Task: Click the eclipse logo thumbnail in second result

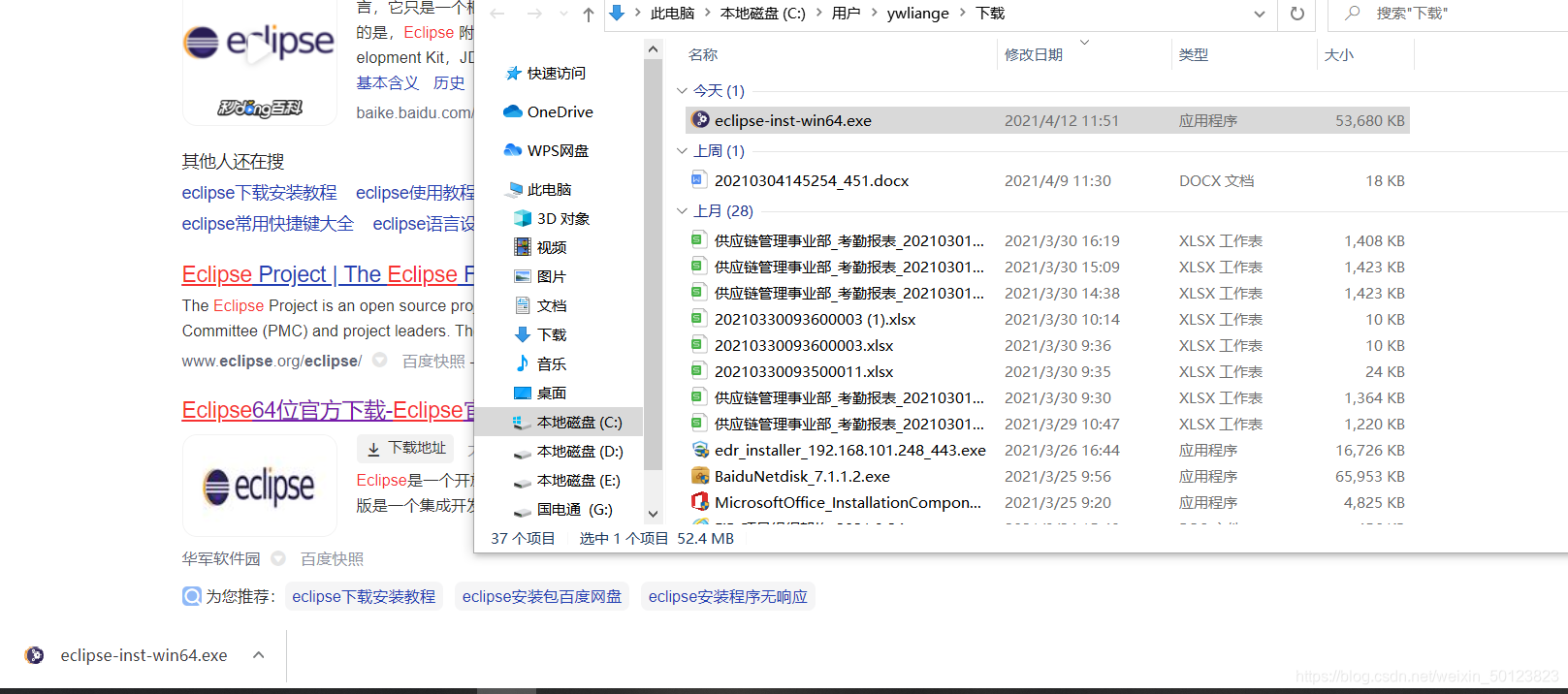Action: (x=259, y=486)
